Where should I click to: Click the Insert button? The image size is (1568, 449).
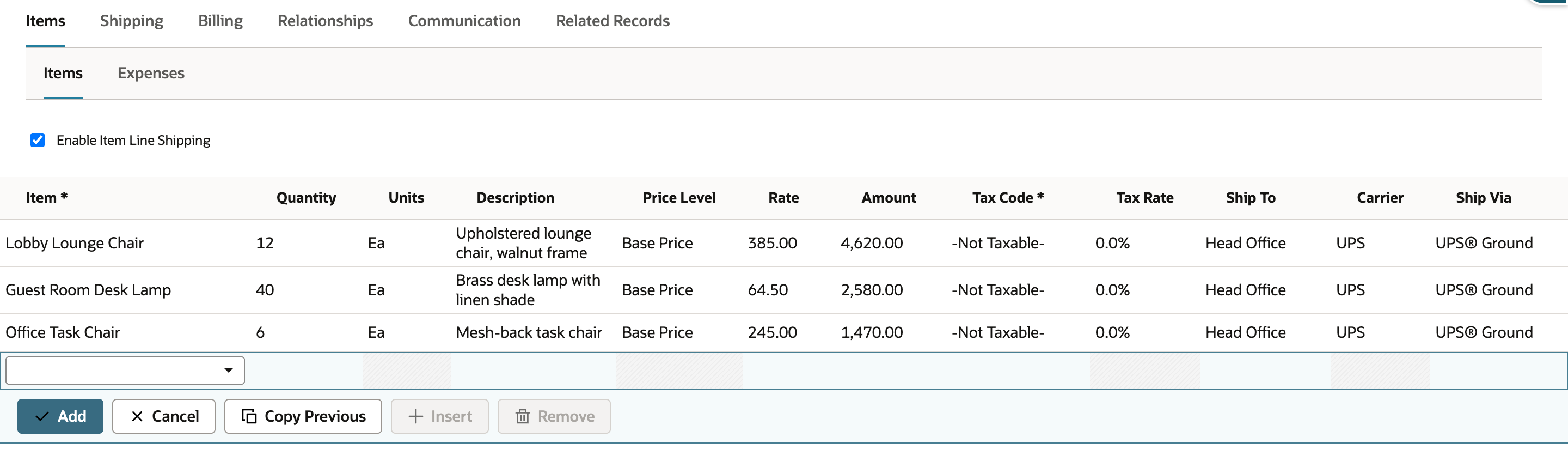pyautogui.click(x=439, y=416)
